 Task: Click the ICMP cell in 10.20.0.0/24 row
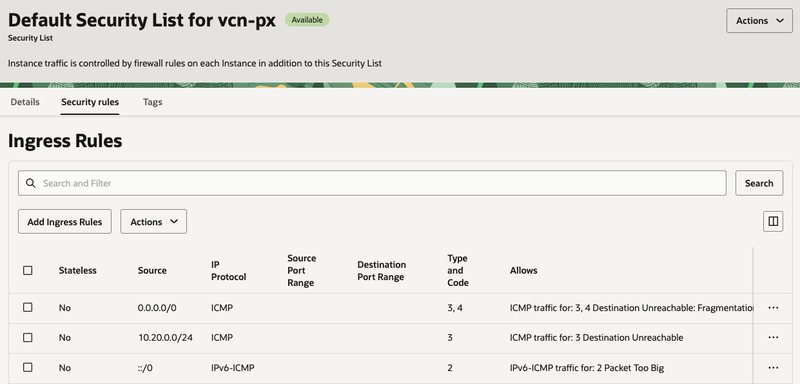click(x=222, y=338)
